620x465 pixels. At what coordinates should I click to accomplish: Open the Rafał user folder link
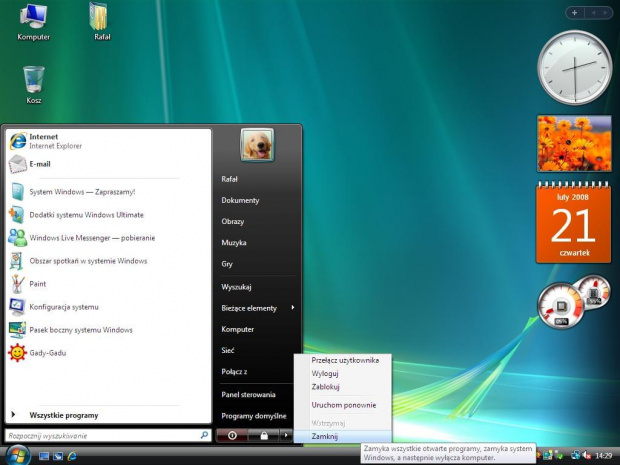click(x=229, y=179)
